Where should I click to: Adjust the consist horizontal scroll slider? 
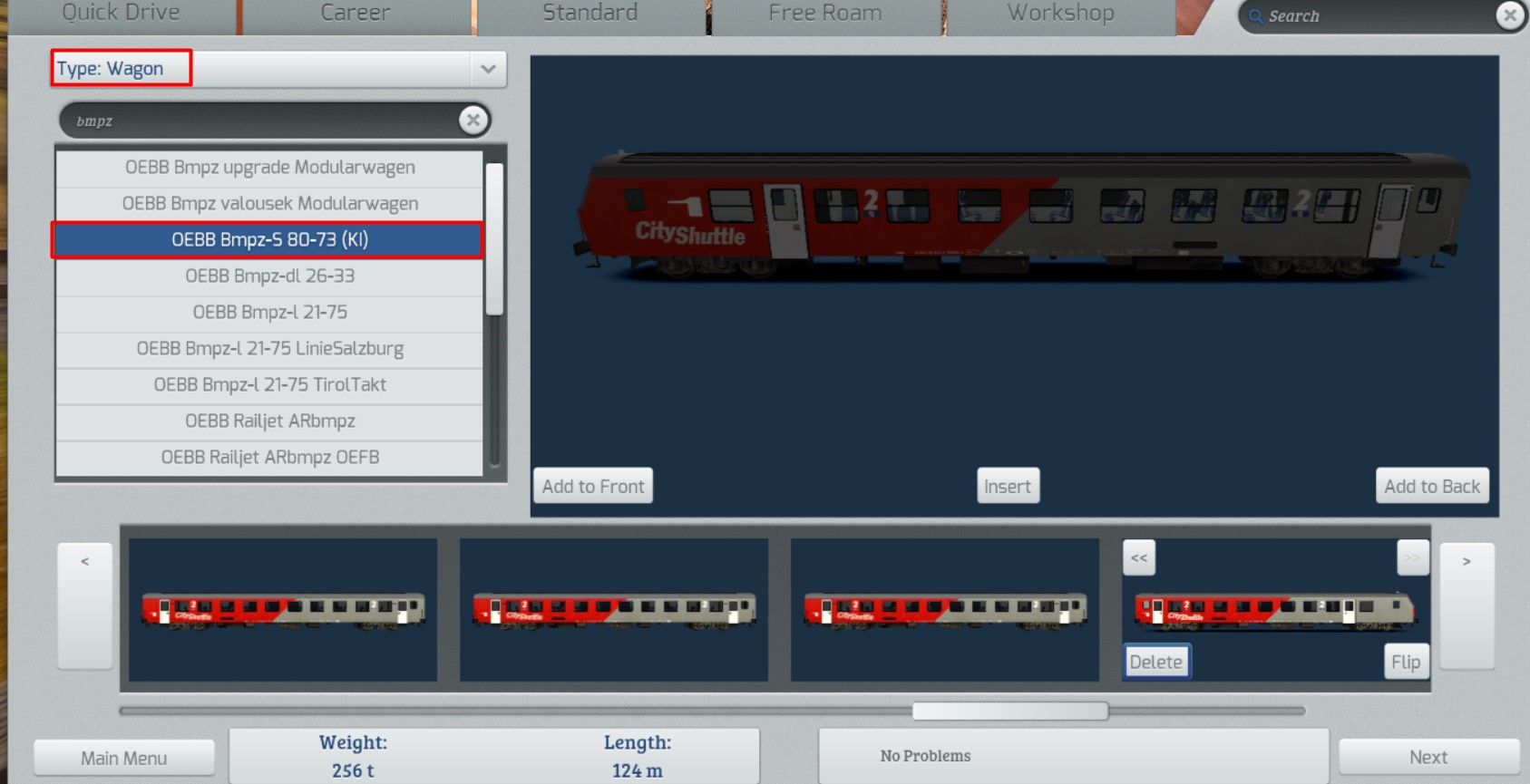1009,711
